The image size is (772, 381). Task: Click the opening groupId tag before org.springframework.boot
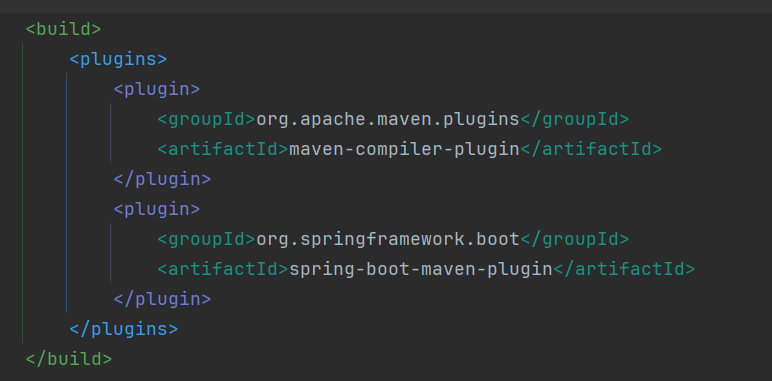pos(207,239)
